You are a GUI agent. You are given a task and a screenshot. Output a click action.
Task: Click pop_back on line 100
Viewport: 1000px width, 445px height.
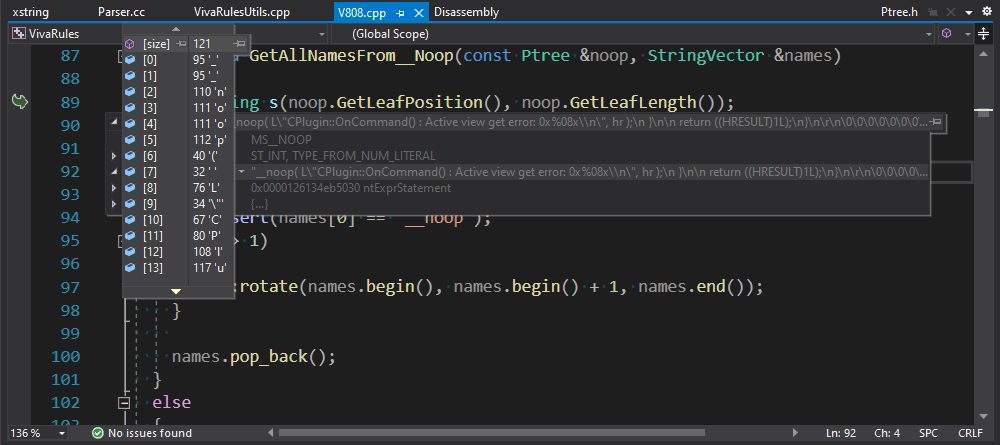[x=268, y=356]
